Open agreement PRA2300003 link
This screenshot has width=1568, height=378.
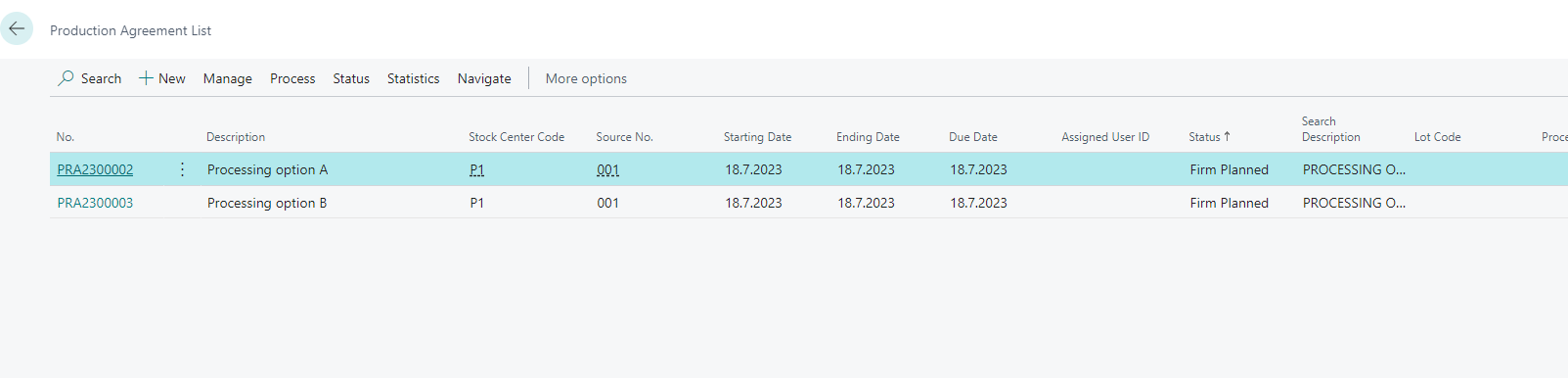pos(95,203)
